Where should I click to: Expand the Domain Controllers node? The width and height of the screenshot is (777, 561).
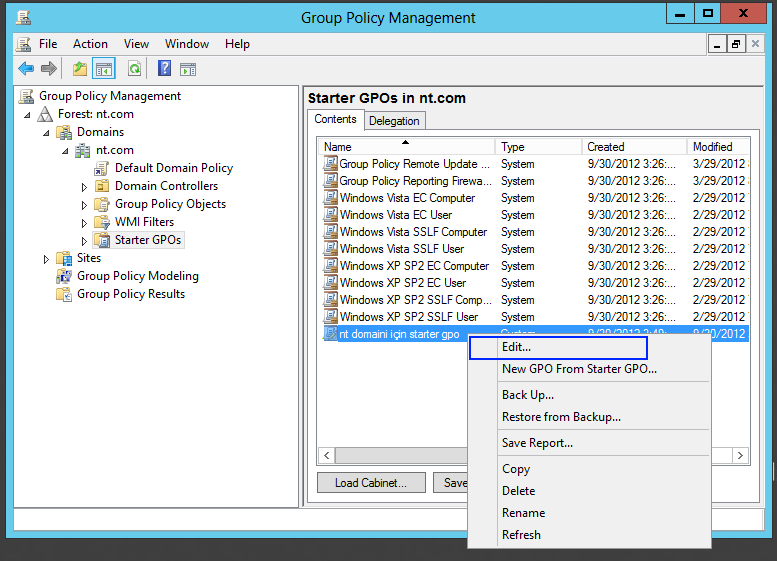coord(84,187)
